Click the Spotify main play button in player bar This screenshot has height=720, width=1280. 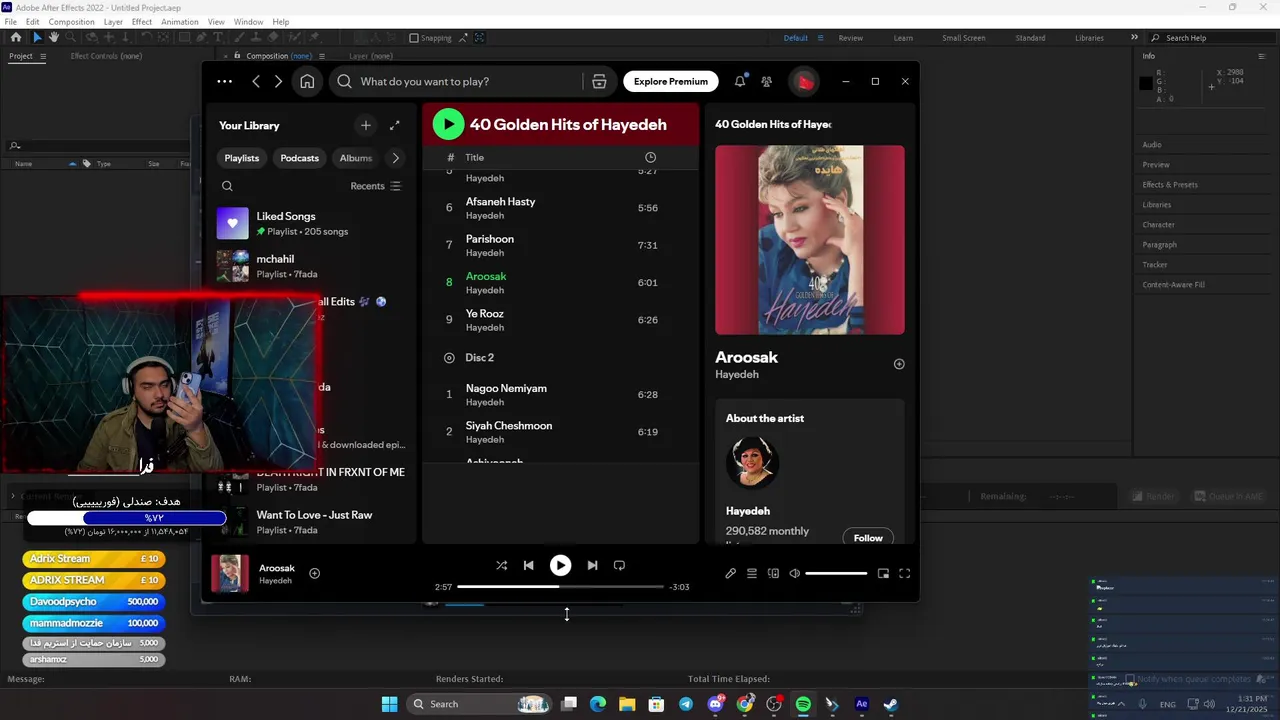point(560,565)
